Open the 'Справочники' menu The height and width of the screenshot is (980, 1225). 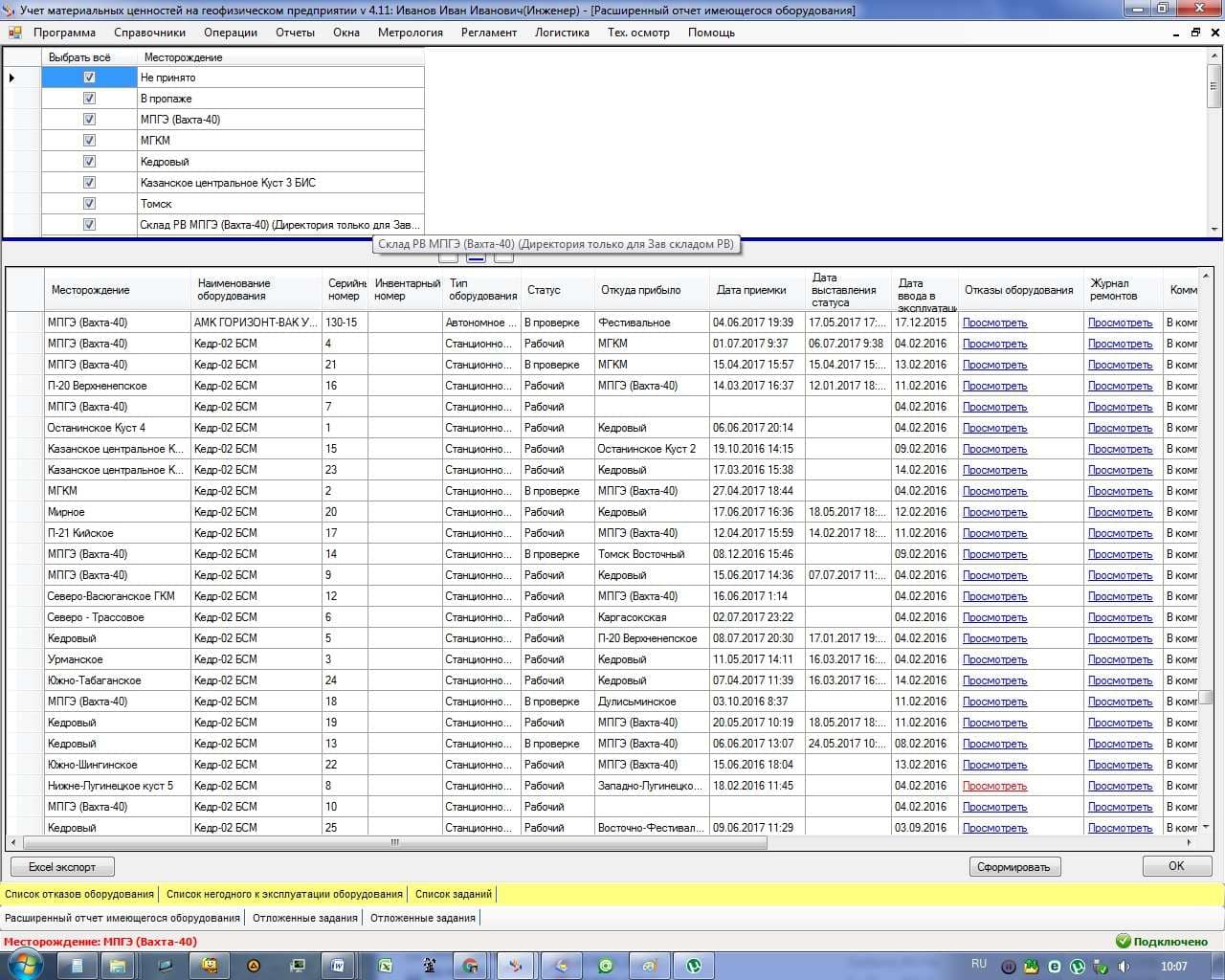(x=149, y=33)
